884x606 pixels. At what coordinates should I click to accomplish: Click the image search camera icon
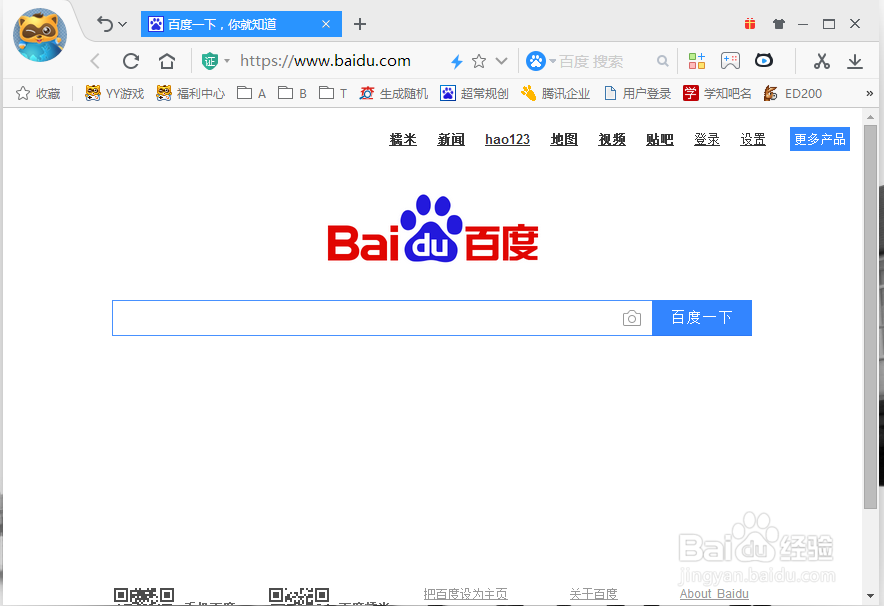pyautogui.click(x=632, y=318)
